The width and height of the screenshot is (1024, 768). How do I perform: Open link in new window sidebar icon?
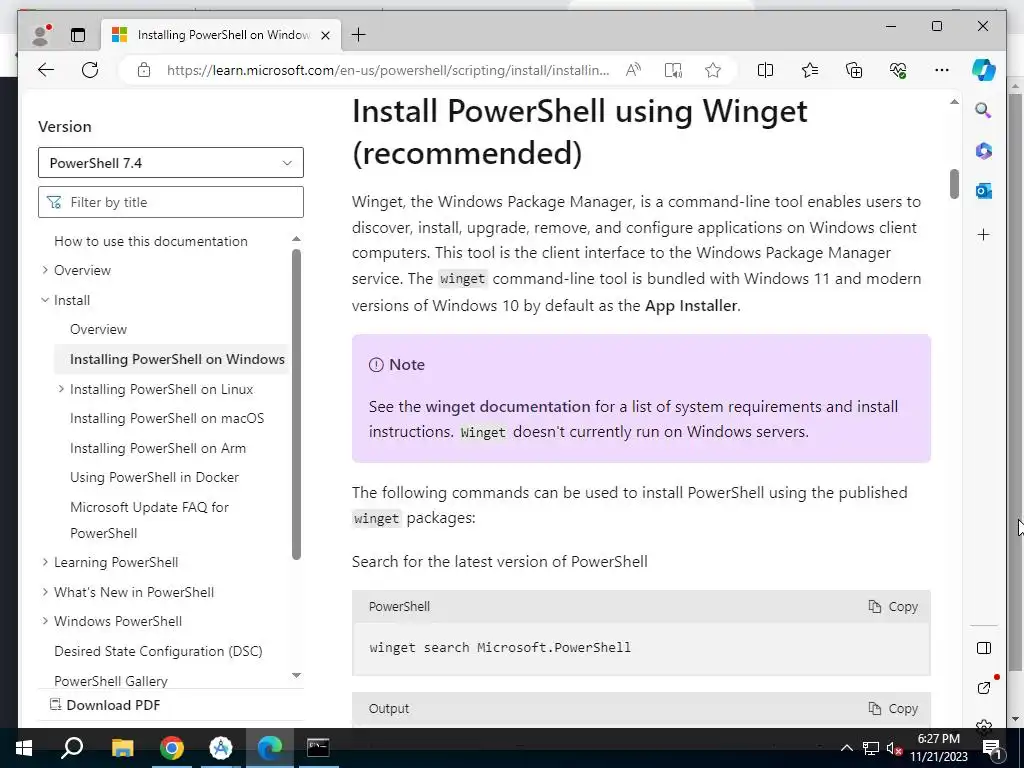pyautogui.click(x=984, y=688)
